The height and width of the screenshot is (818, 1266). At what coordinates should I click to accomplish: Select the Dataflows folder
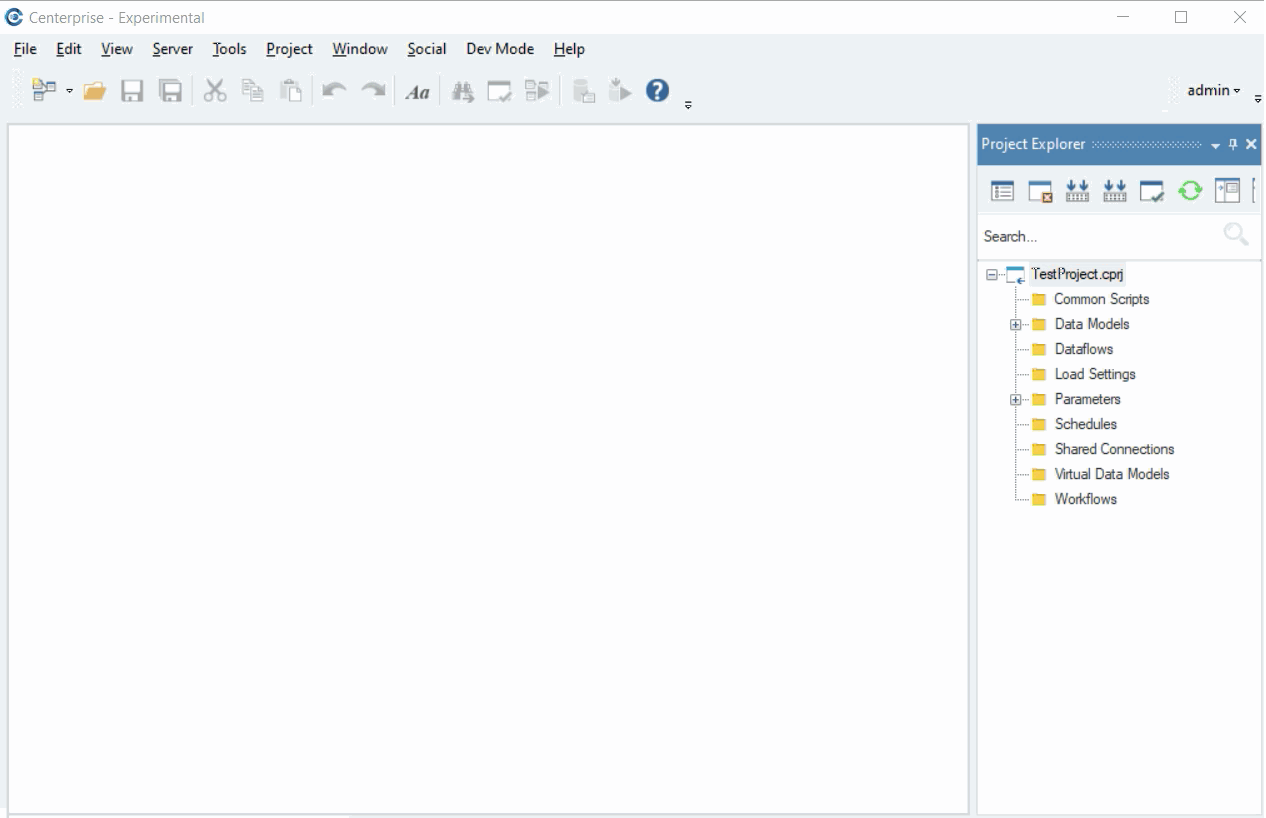coord(1084,349)
